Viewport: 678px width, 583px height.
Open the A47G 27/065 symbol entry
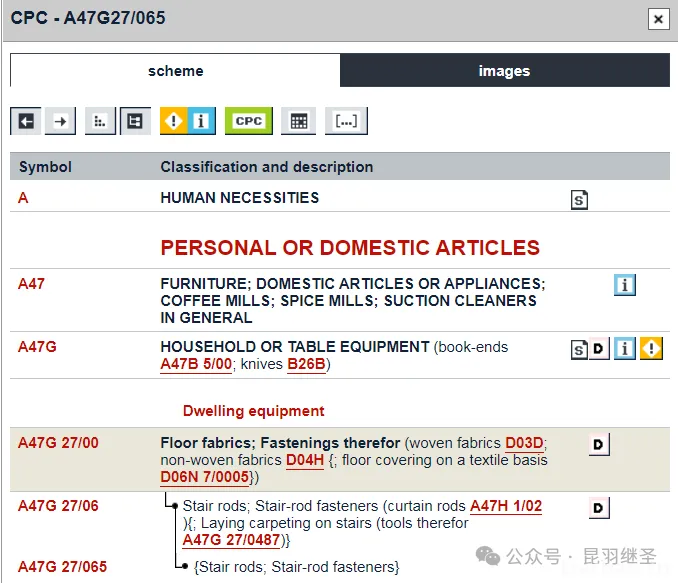[62, 567]
